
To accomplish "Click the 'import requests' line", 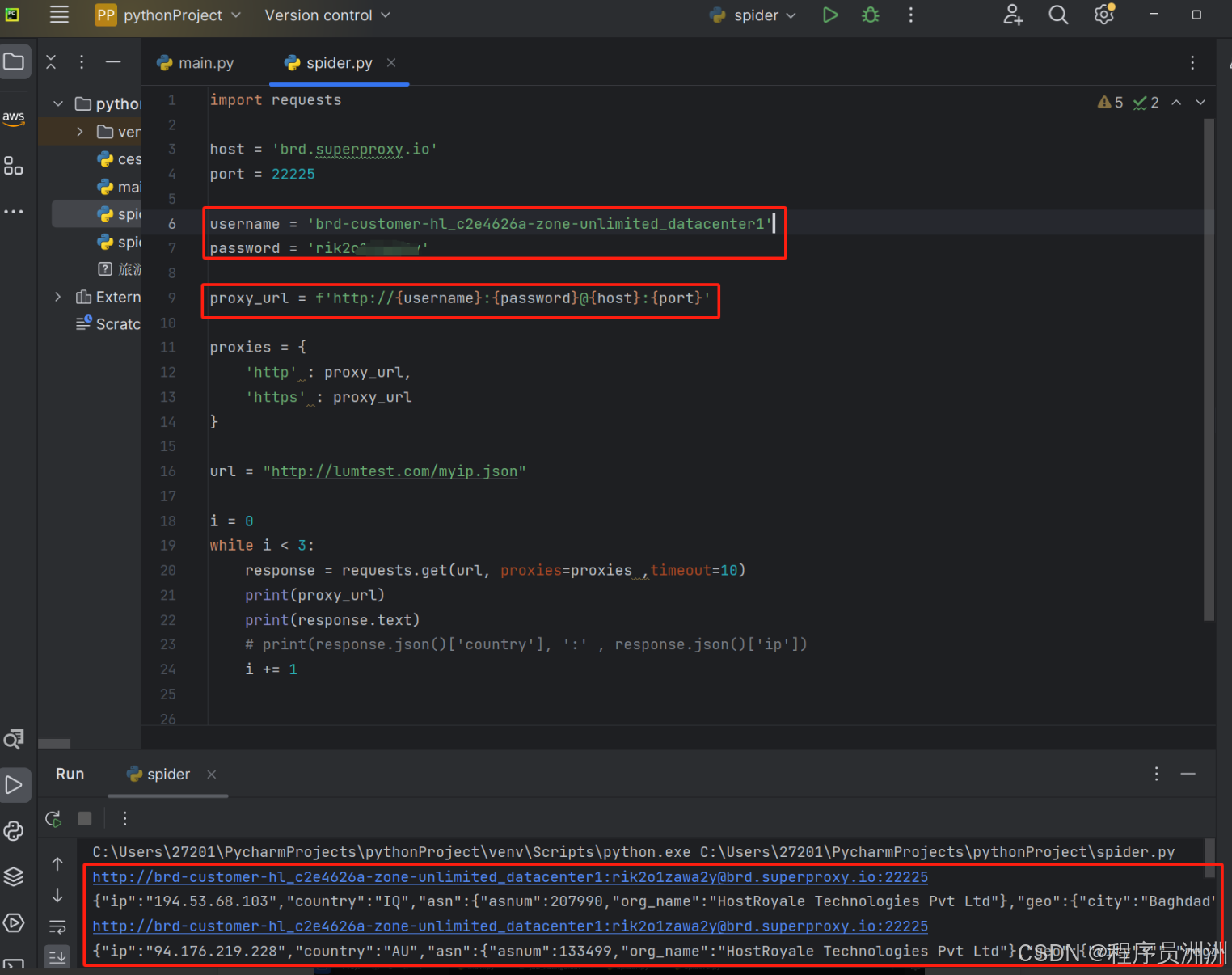I will pos(276,100).
